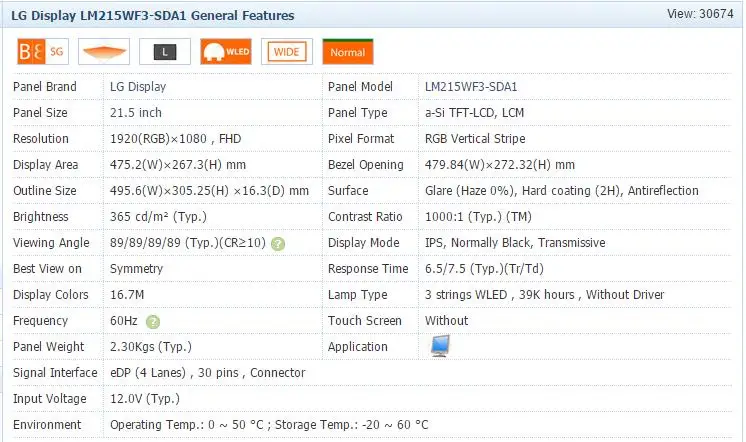Click the Input Voltage label
Viewport: 746px width, 442px height.
coord(49,399)
